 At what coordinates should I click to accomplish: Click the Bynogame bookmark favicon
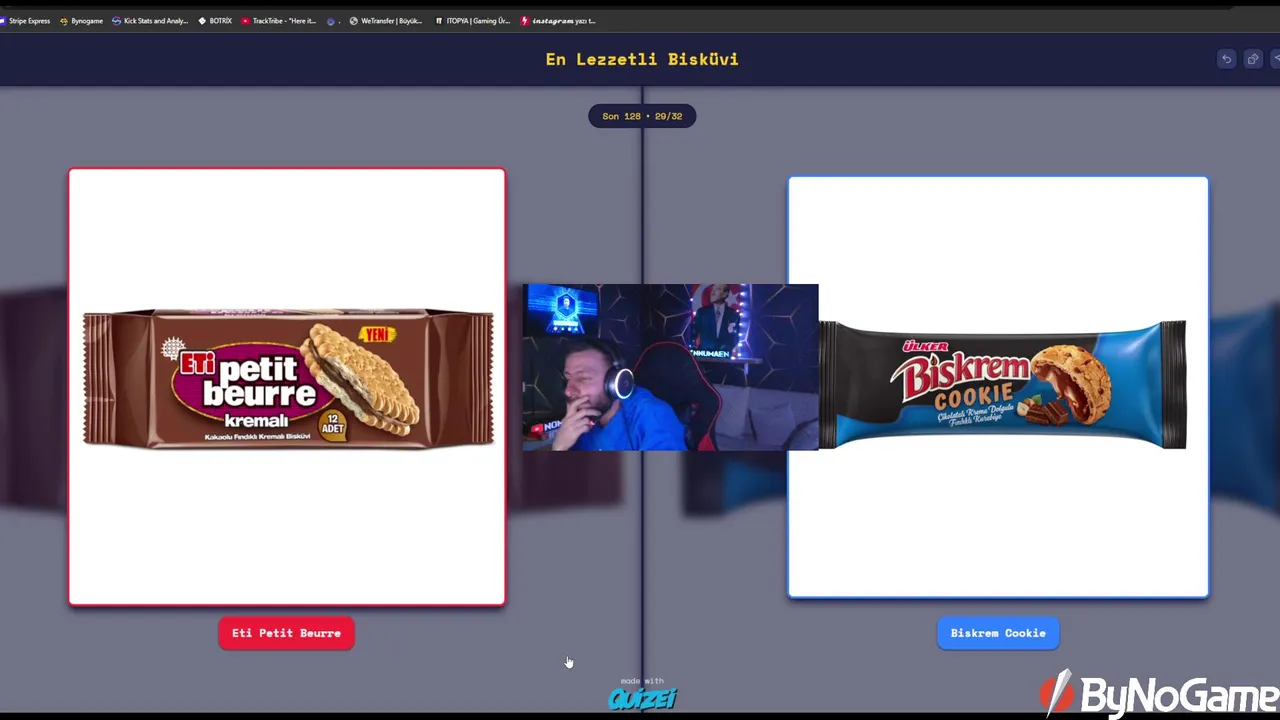tap(65, 21)
